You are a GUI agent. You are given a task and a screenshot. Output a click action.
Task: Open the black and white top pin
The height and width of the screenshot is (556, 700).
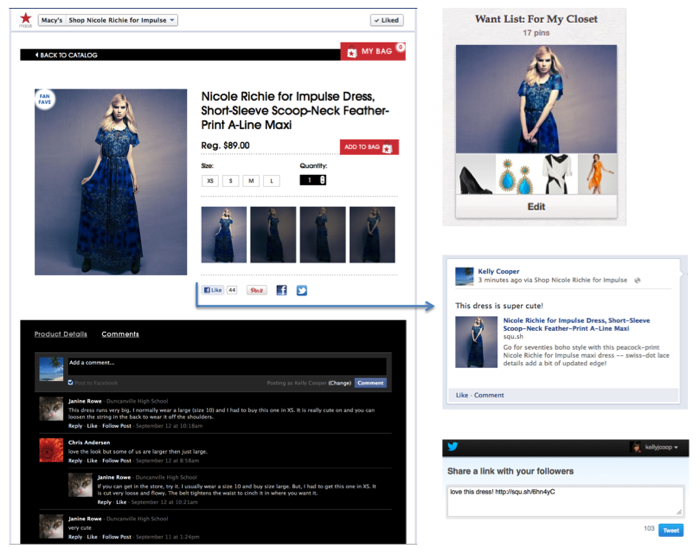point(557,174)
